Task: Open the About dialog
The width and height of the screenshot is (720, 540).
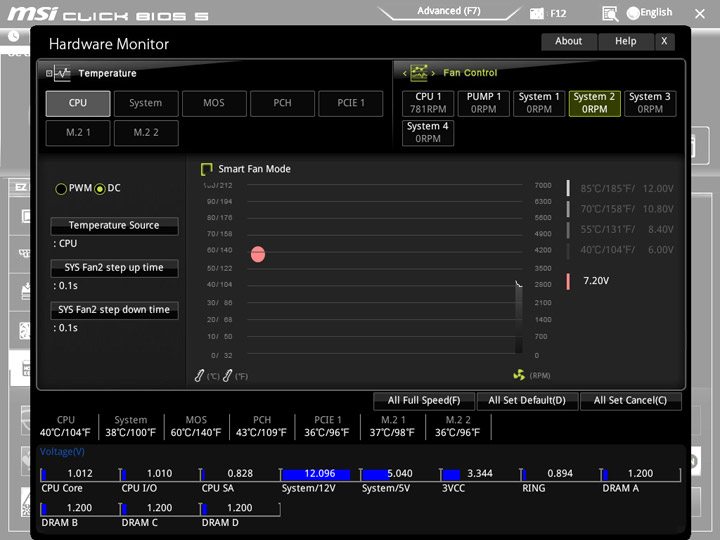Action: pyautogui.click(x=568, y=41)
